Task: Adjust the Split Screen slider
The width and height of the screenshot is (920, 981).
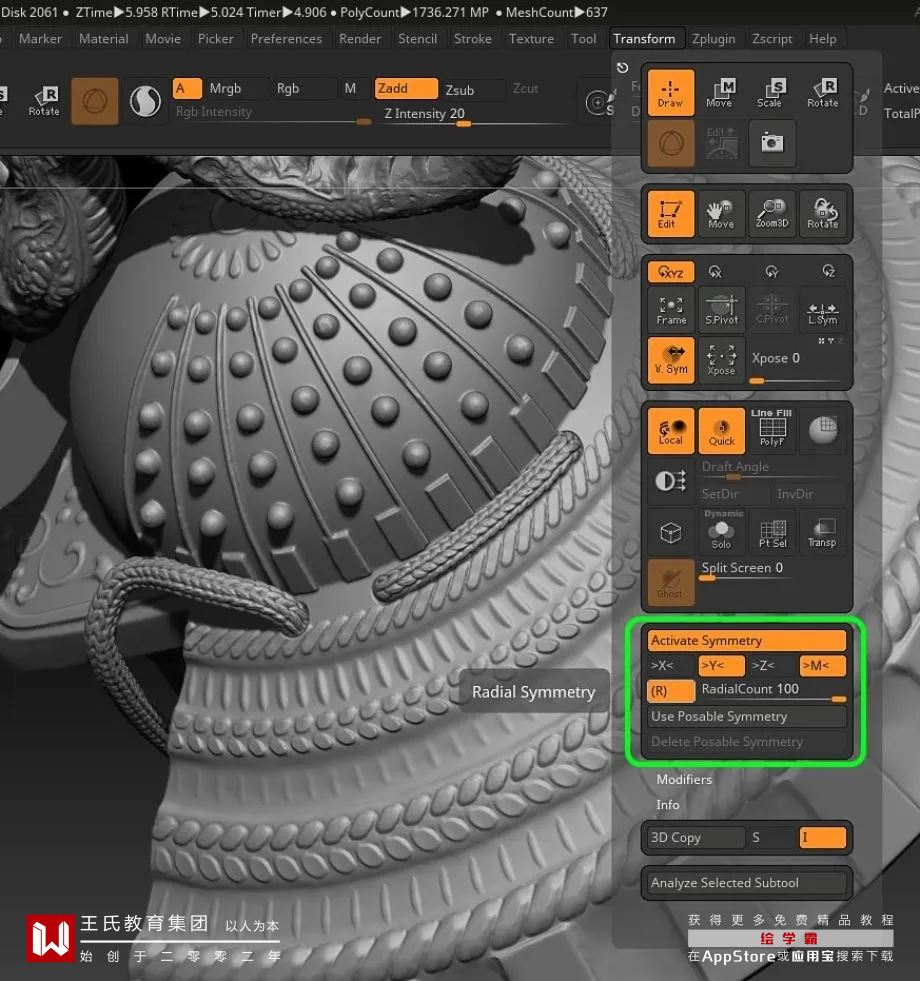Action: pyautogui.click(x=772, y=571)
